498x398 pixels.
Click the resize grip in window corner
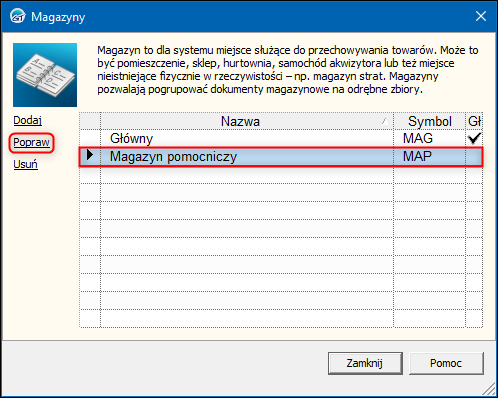[x=489, y=389]
